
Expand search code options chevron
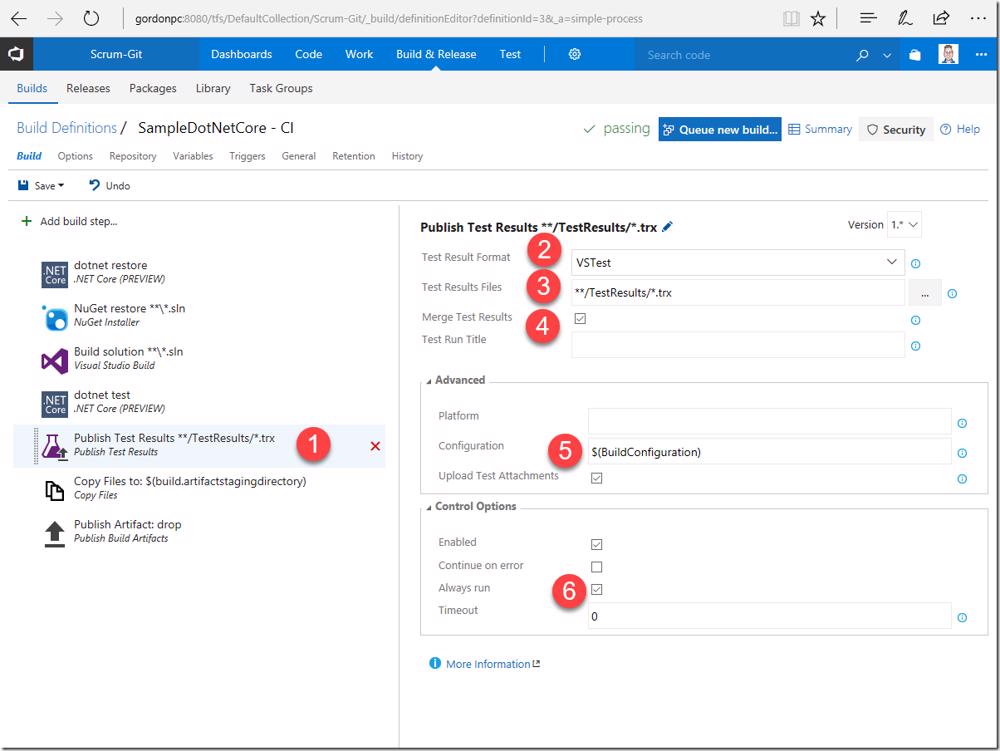[x=887, y=55]
